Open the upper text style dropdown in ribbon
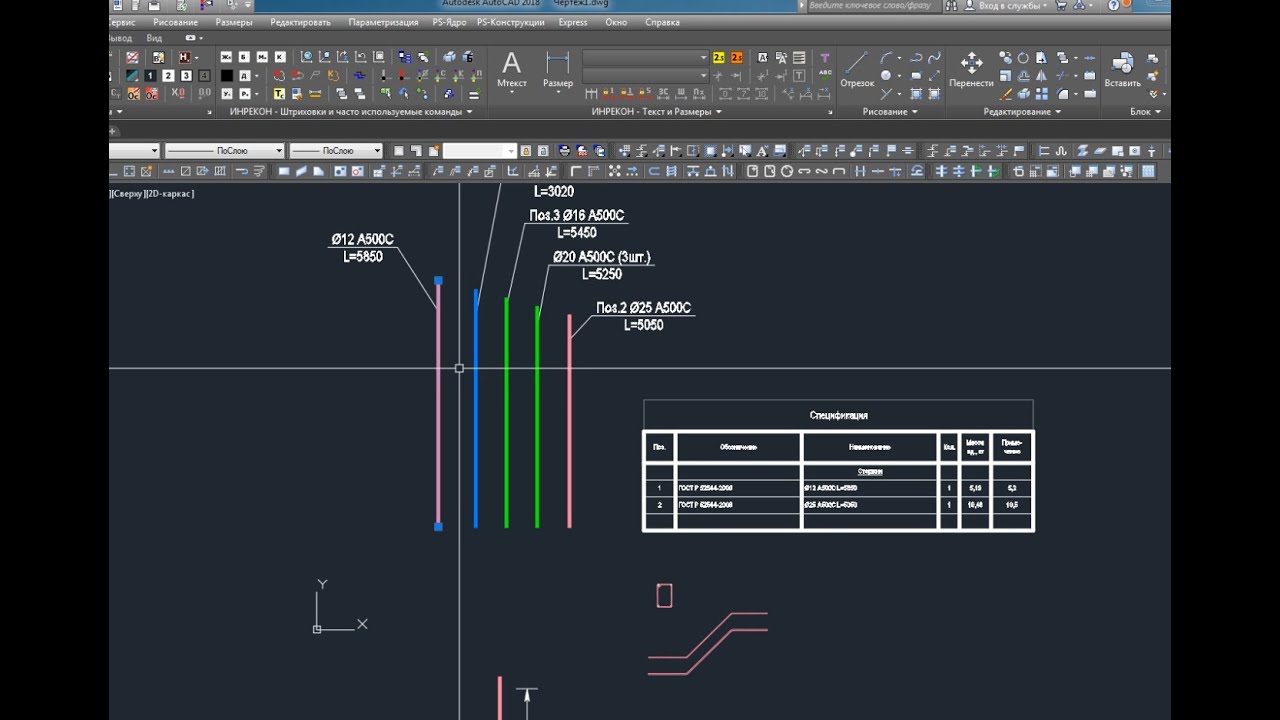1280x720 pixels. [645, 58]
